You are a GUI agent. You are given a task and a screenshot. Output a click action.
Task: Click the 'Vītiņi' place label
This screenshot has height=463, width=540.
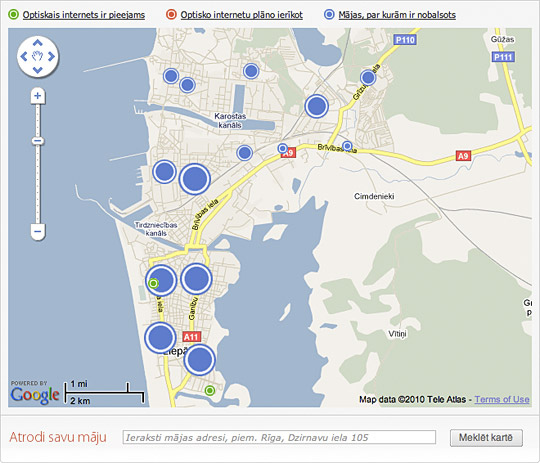(x=397, y=334)
